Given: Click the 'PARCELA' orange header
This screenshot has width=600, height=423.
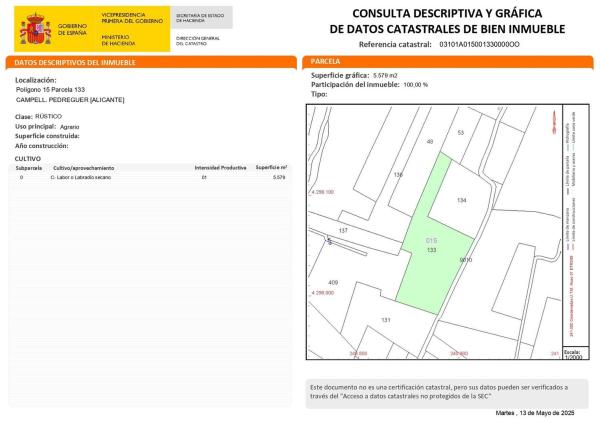Looking at the screenshot, I should [448, 62].
